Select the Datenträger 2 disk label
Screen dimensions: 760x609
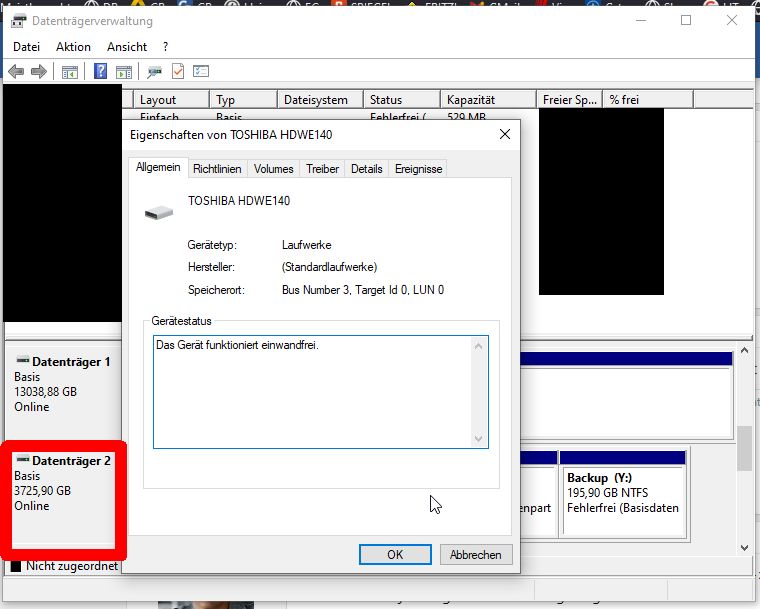[x=71, y=461]
